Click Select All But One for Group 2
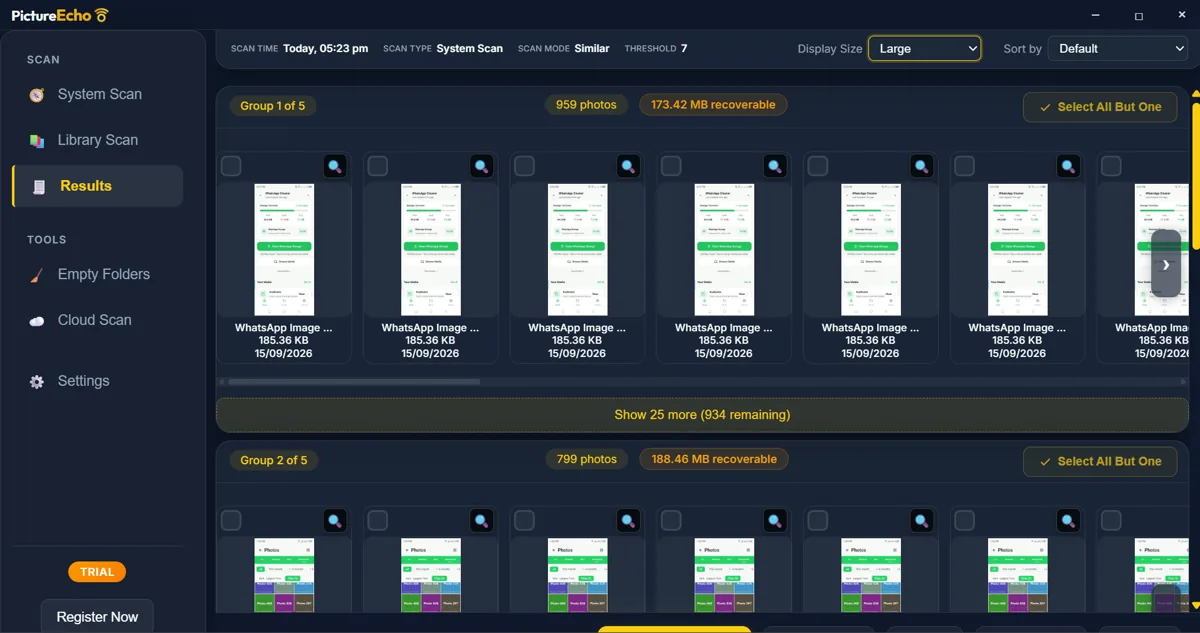The height and width of the screenshot is (633, 1200). click(x=1100, y=461)
